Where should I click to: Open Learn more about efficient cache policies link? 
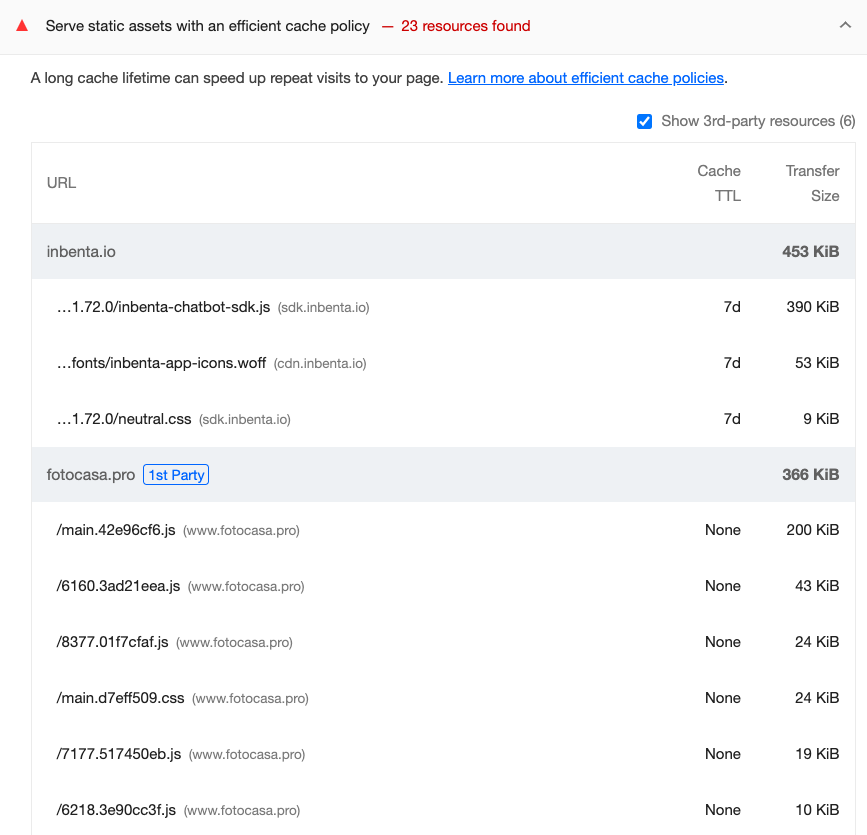coord(586,78)
